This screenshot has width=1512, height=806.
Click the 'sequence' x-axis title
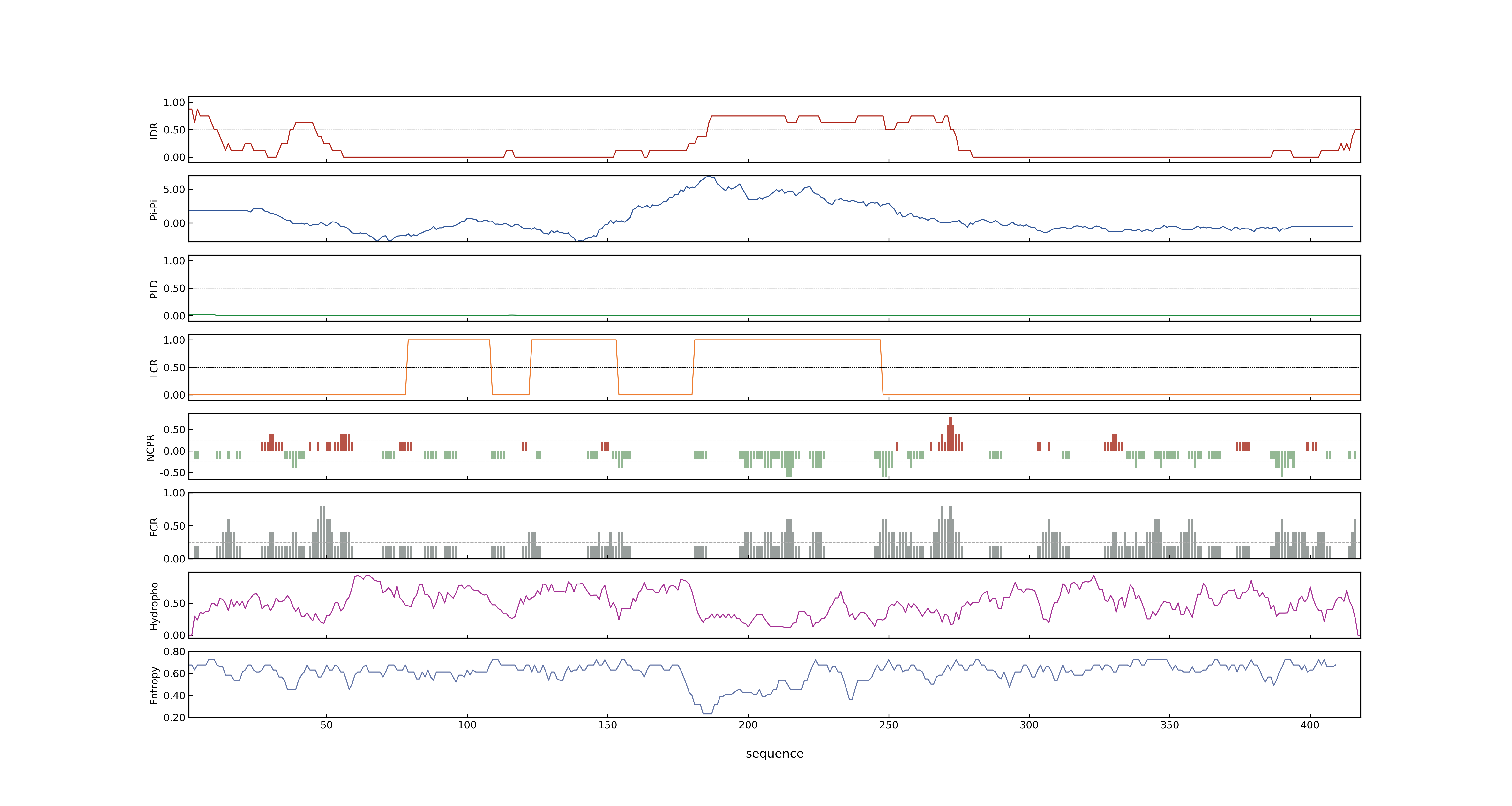tap(774, 753)
